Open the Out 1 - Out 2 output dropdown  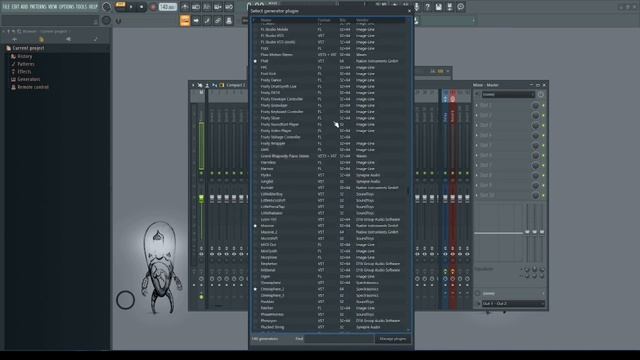point(513,304)
